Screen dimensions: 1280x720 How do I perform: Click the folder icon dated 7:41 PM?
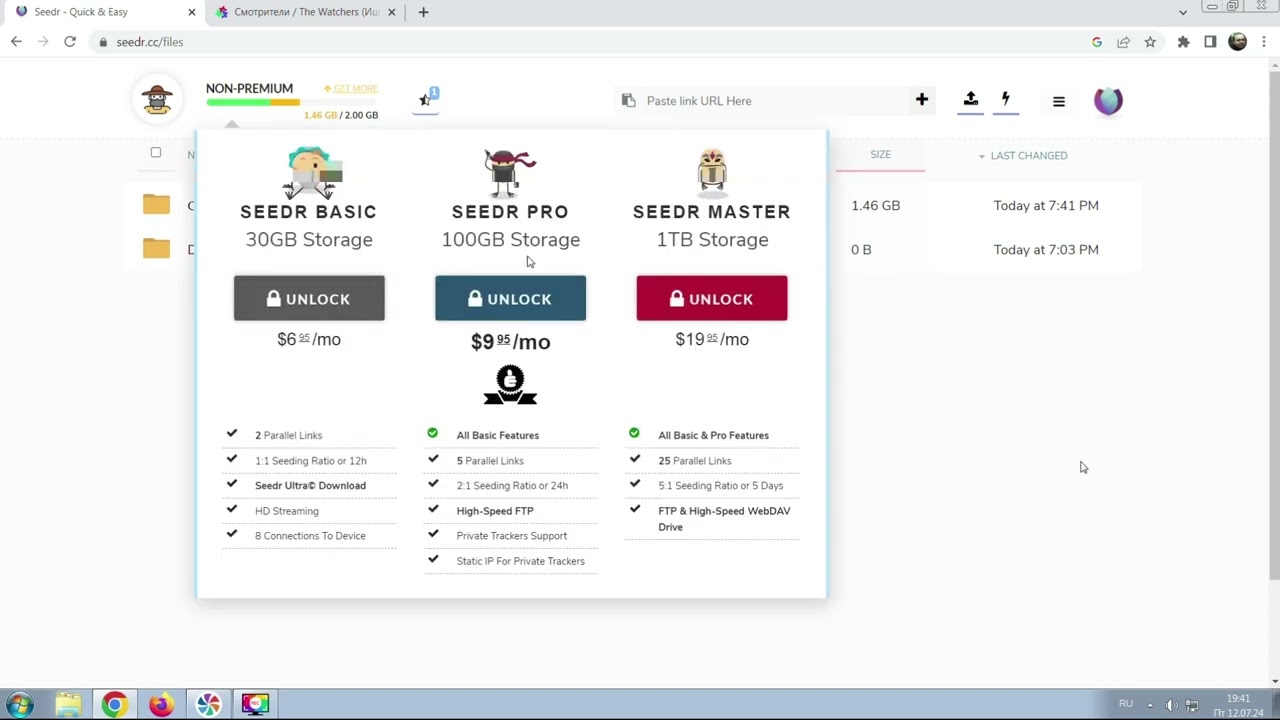pyautogui.click(x=156, y=205)
